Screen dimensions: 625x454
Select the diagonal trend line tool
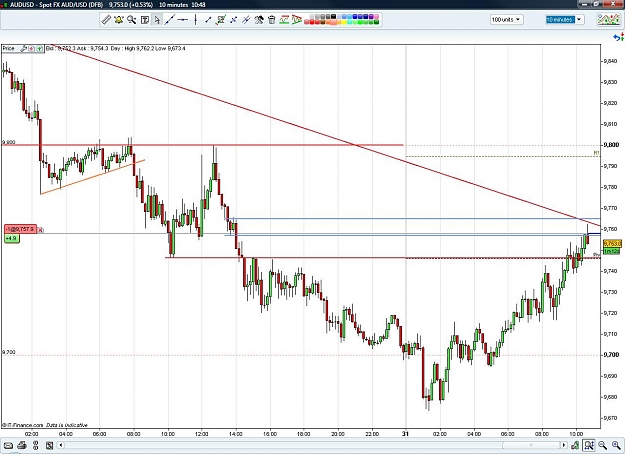[170, 20]
